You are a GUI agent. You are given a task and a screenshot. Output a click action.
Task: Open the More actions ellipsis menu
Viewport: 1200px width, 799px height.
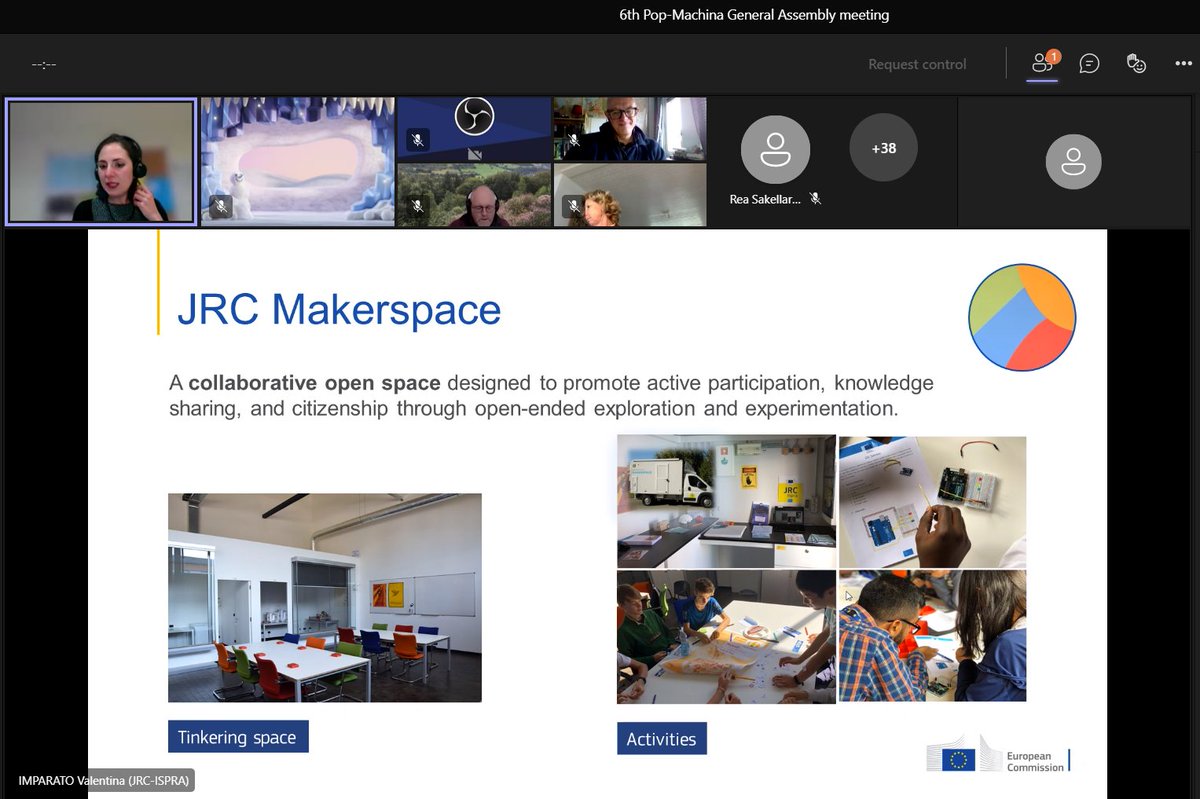pyautogui.click(x=1185, y=64)
